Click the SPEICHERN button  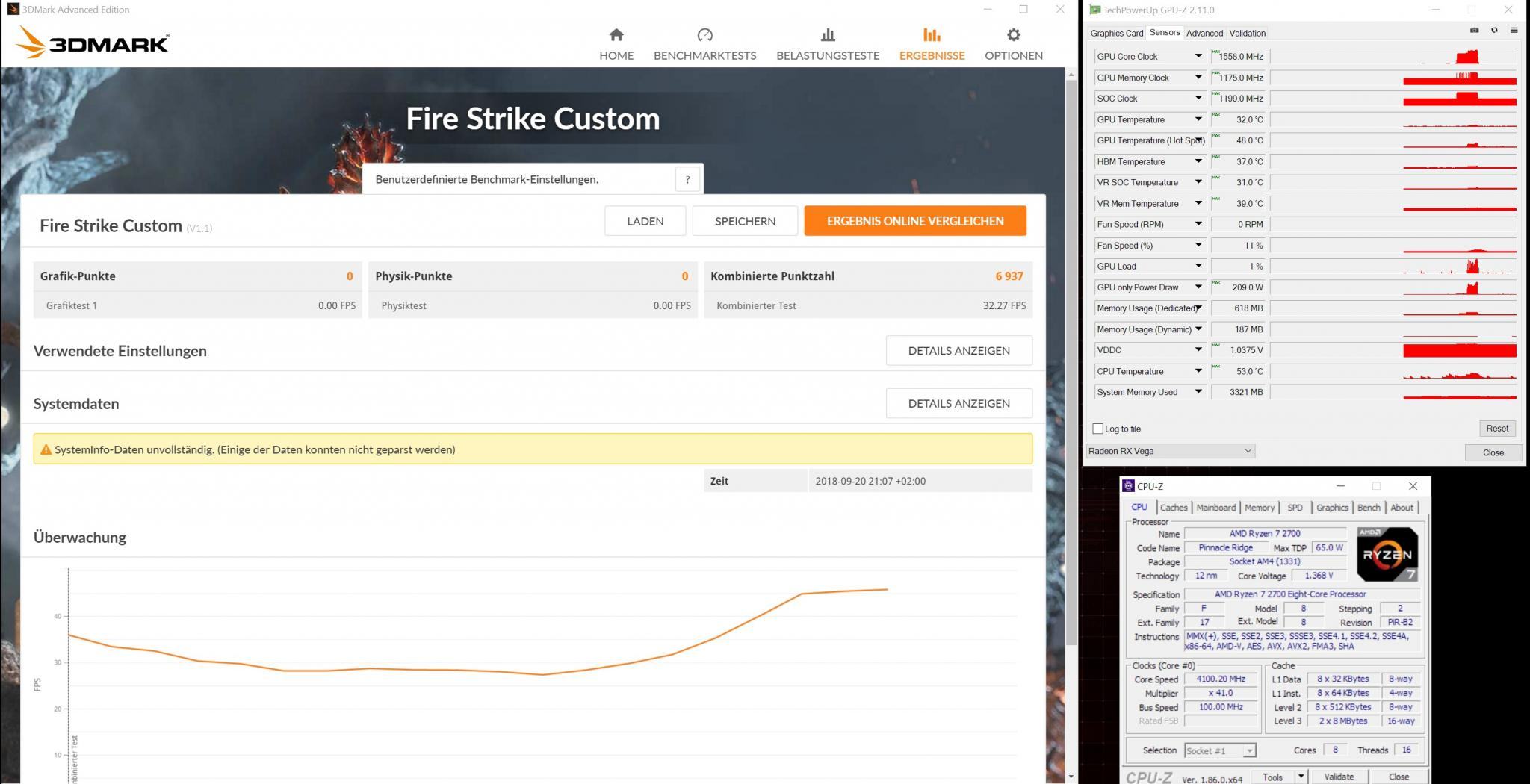[745, 221]
